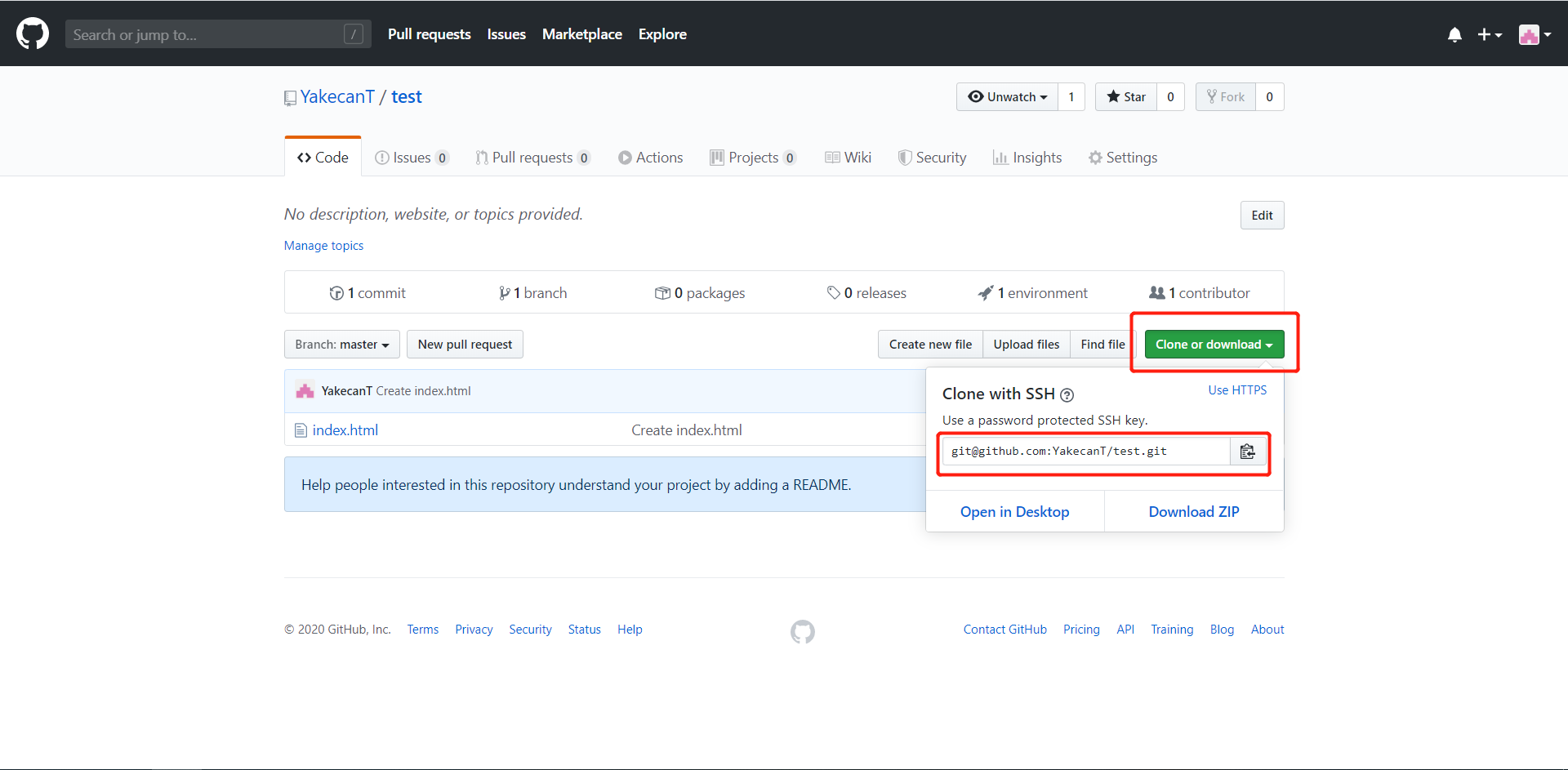Open the footer Privacy link
The width and height of the screenshot is (1568, 770).
pyautogui.click(x=474, y=630)
